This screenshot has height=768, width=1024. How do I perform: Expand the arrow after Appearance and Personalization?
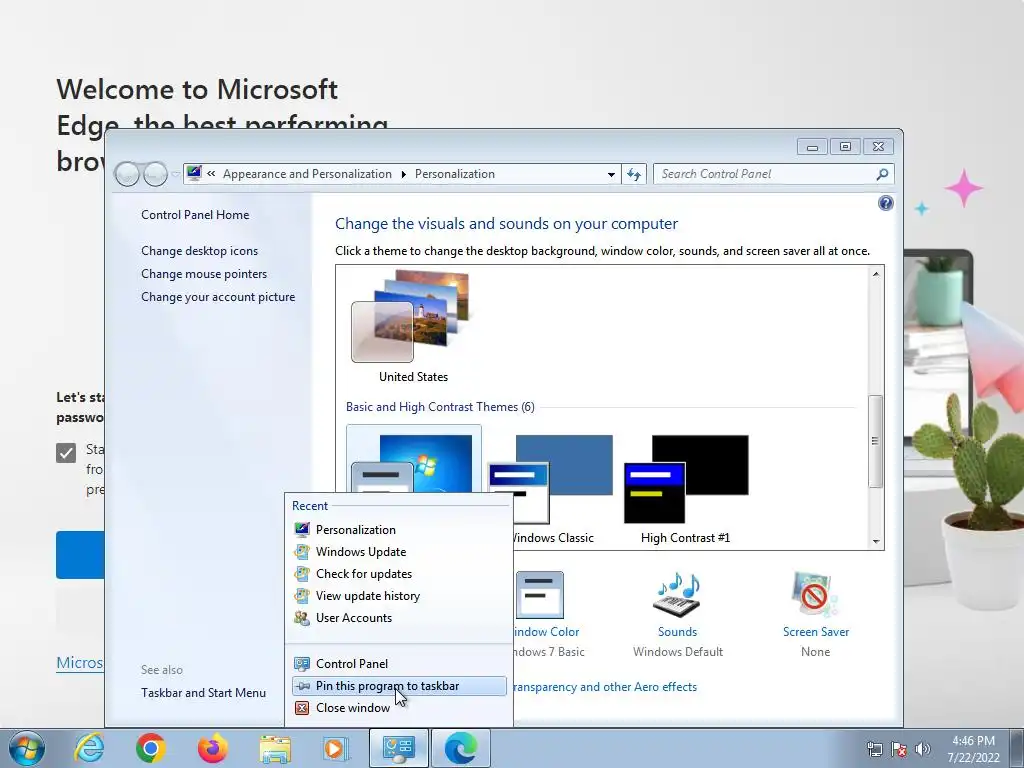(404, 174)
